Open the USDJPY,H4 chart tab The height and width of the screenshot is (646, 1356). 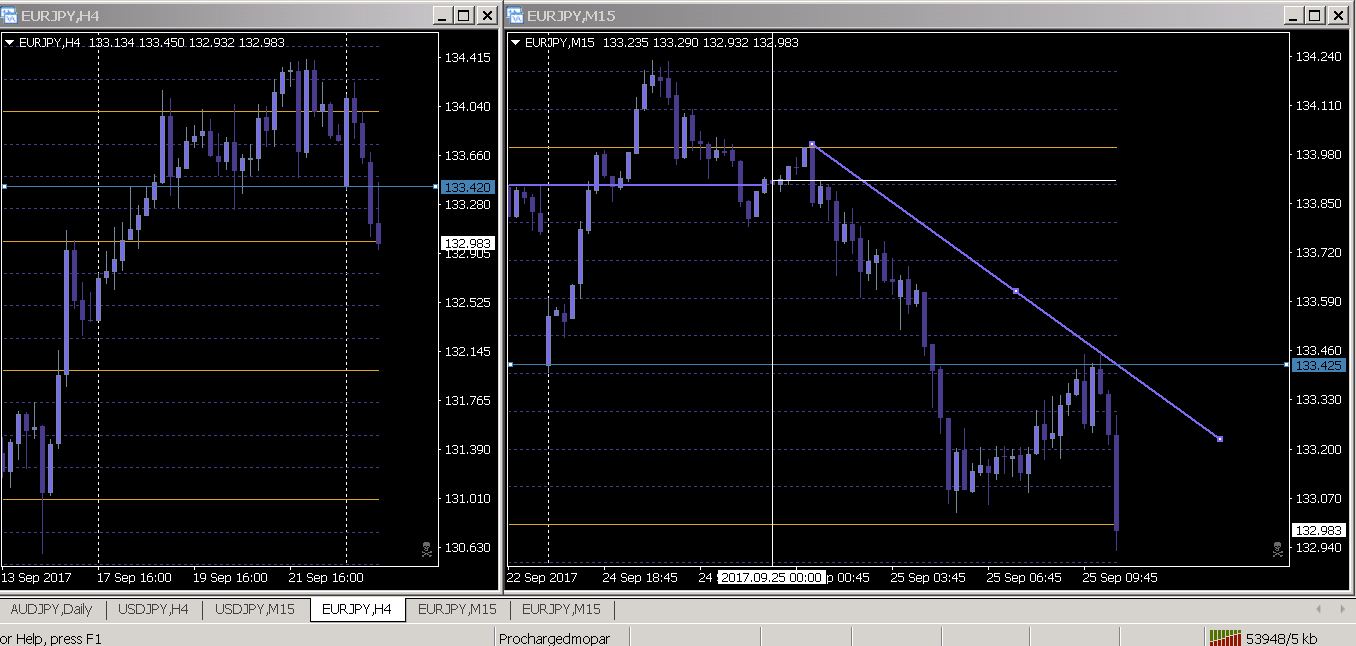pyautogui.click(x=153, y=609)
